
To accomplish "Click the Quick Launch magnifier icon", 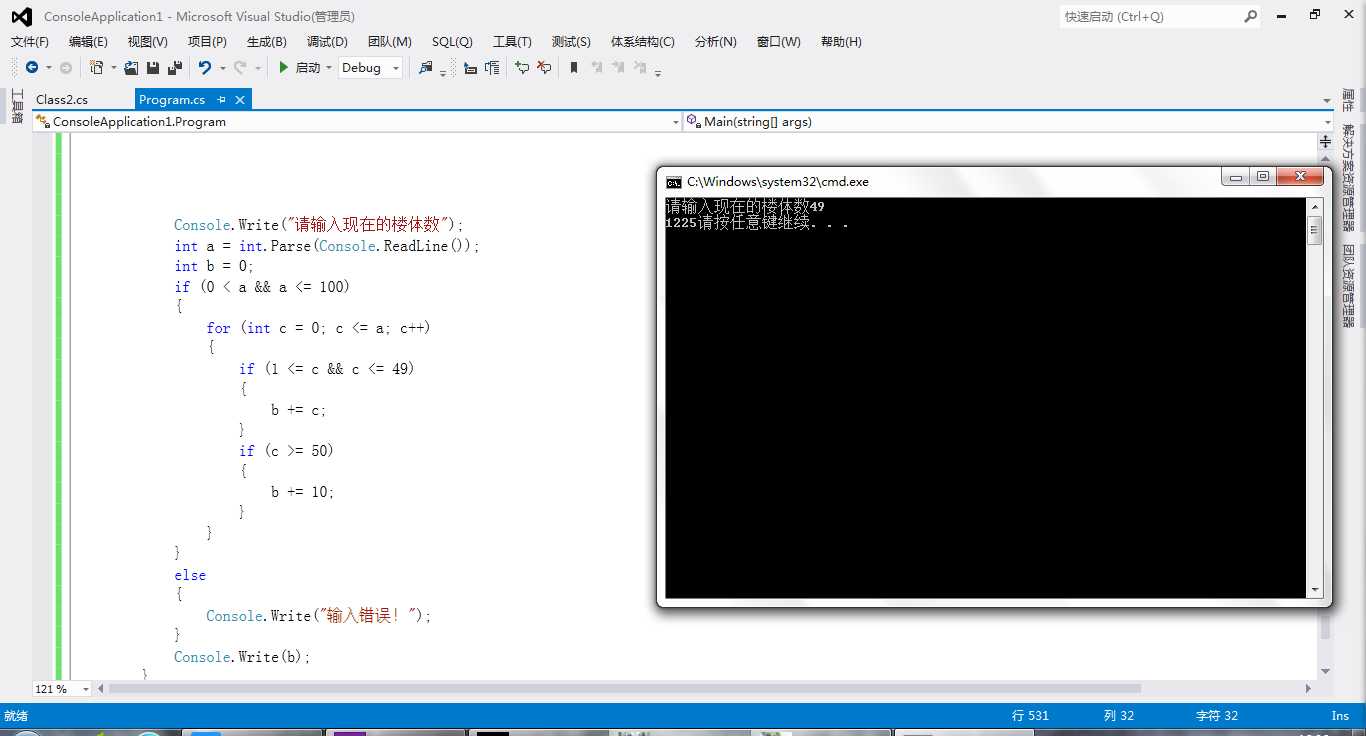I will tap(1250, 16).
